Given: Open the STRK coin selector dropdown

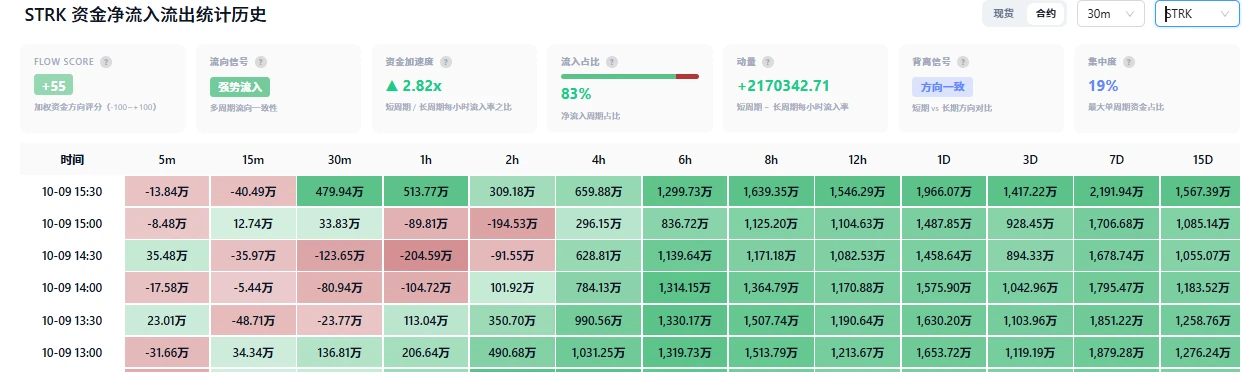Looking at the screenshot, I should (1198, 14).
